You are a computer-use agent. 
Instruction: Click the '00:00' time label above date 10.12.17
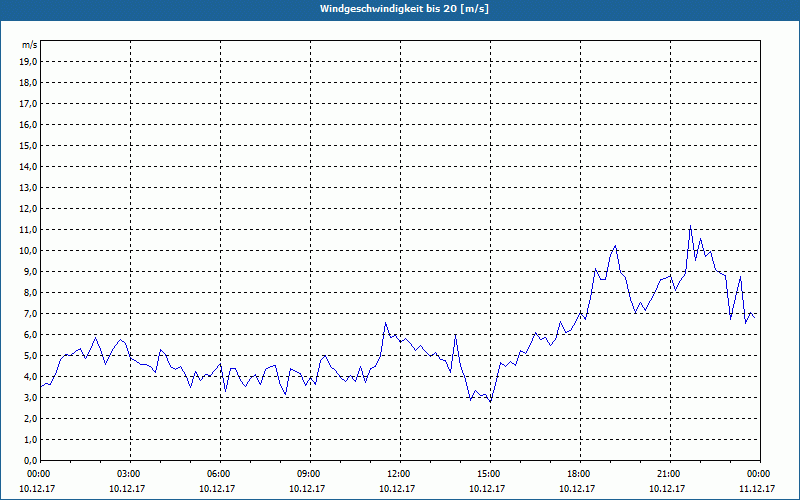coord(37,474)
